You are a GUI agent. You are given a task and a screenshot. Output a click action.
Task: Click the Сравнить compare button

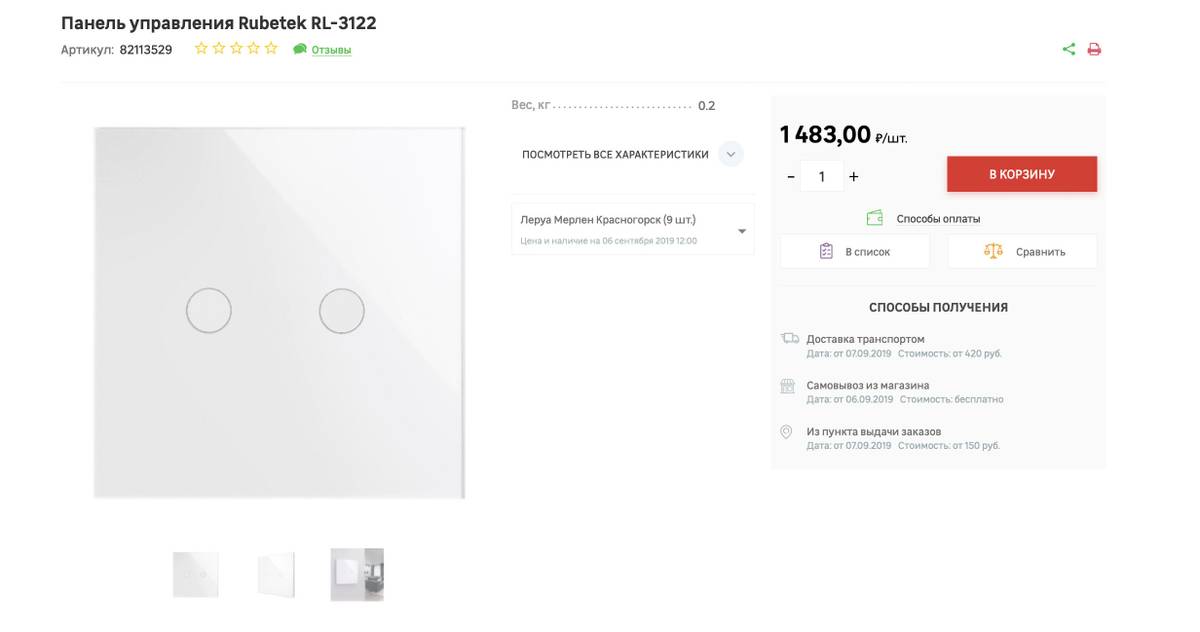[x=1022, y=252]
